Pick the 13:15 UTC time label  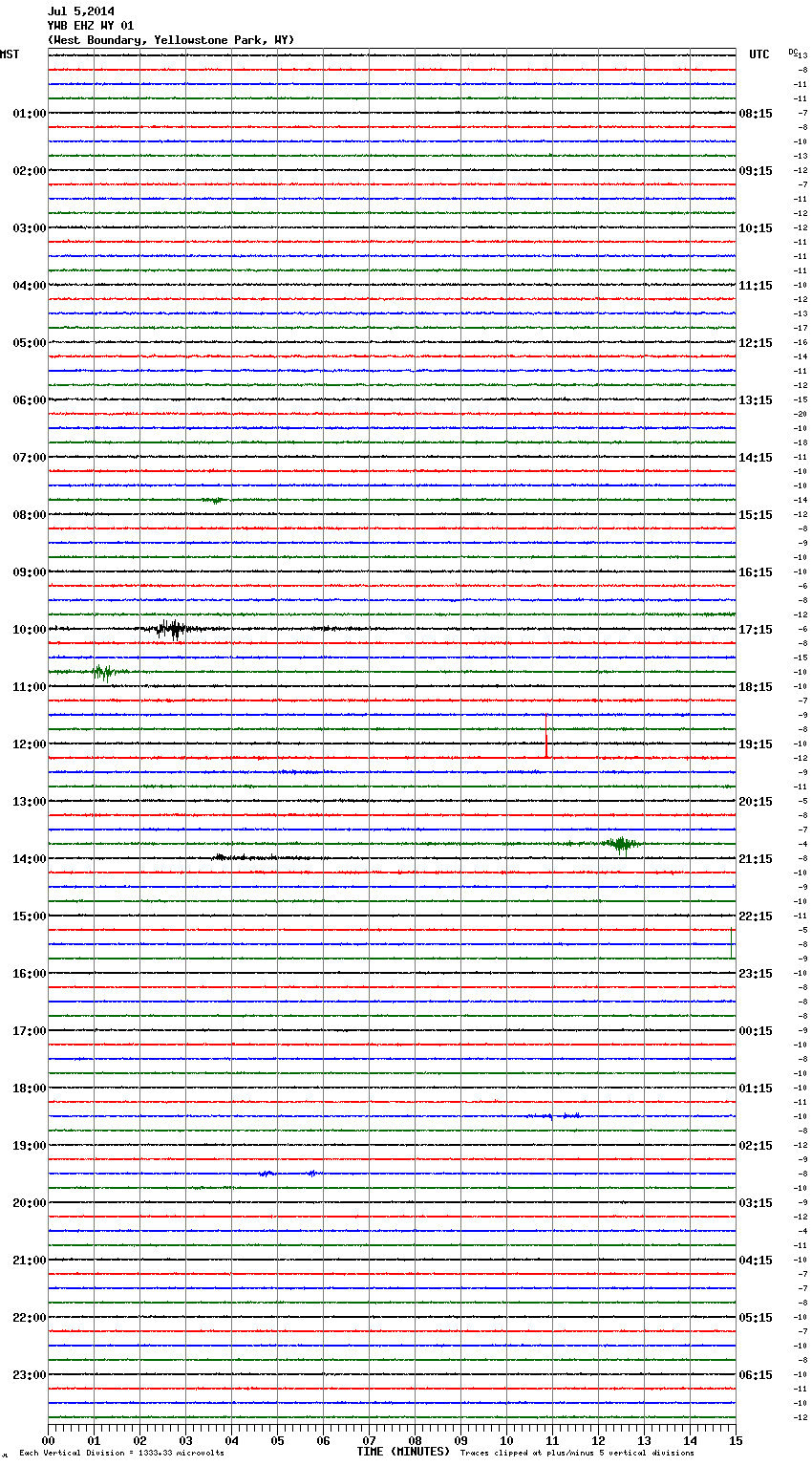coord(756,400)
